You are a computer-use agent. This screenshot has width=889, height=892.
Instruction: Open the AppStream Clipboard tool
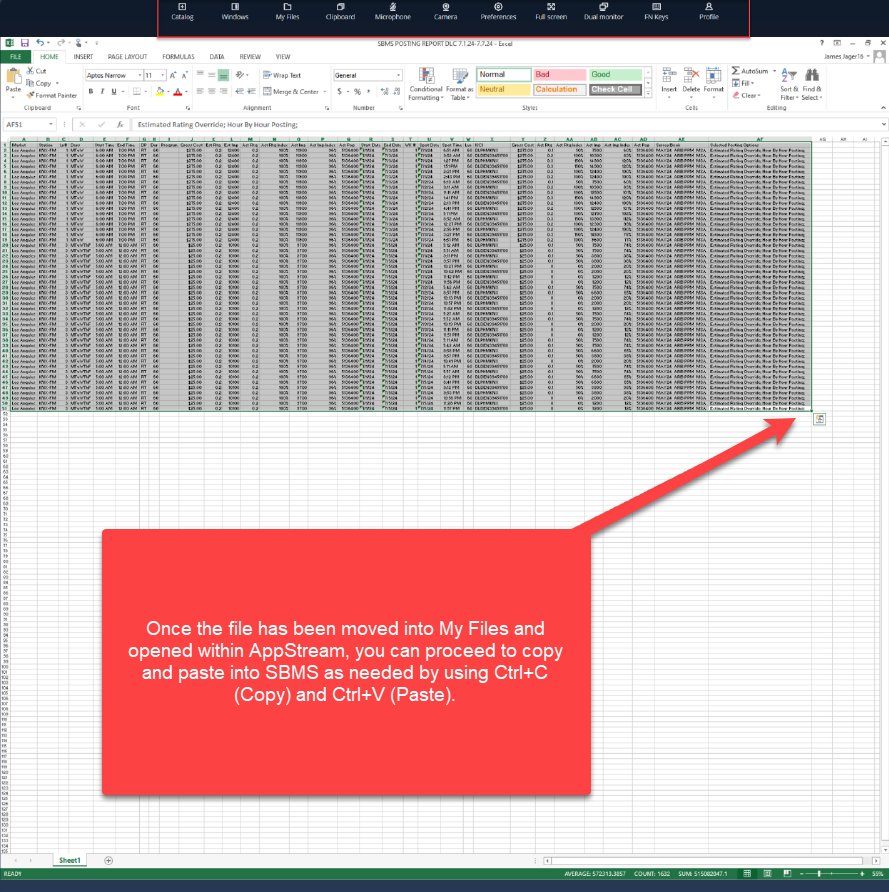[340, 11]
